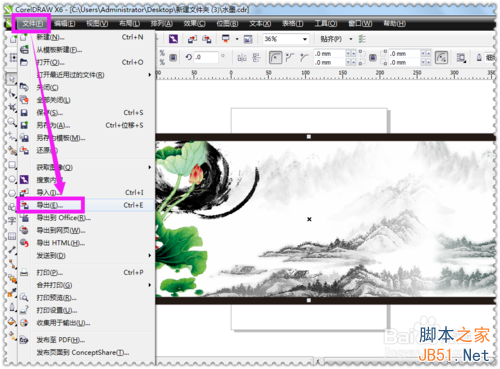This screenshot has width=500, height=369.
Task: Choose 发布页面到 ConceptShare(T)... entry
Action: 86,352
